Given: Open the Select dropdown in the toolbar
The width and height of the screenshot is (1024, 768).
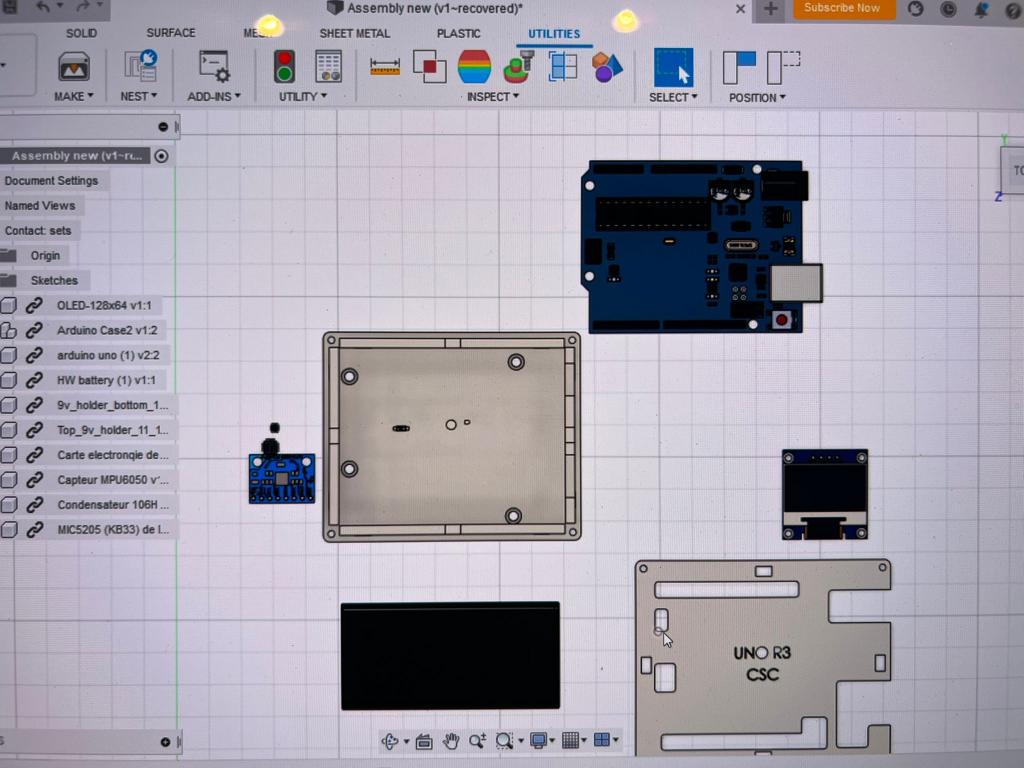Looking at the screenshot, I should [x=672, y=96].
